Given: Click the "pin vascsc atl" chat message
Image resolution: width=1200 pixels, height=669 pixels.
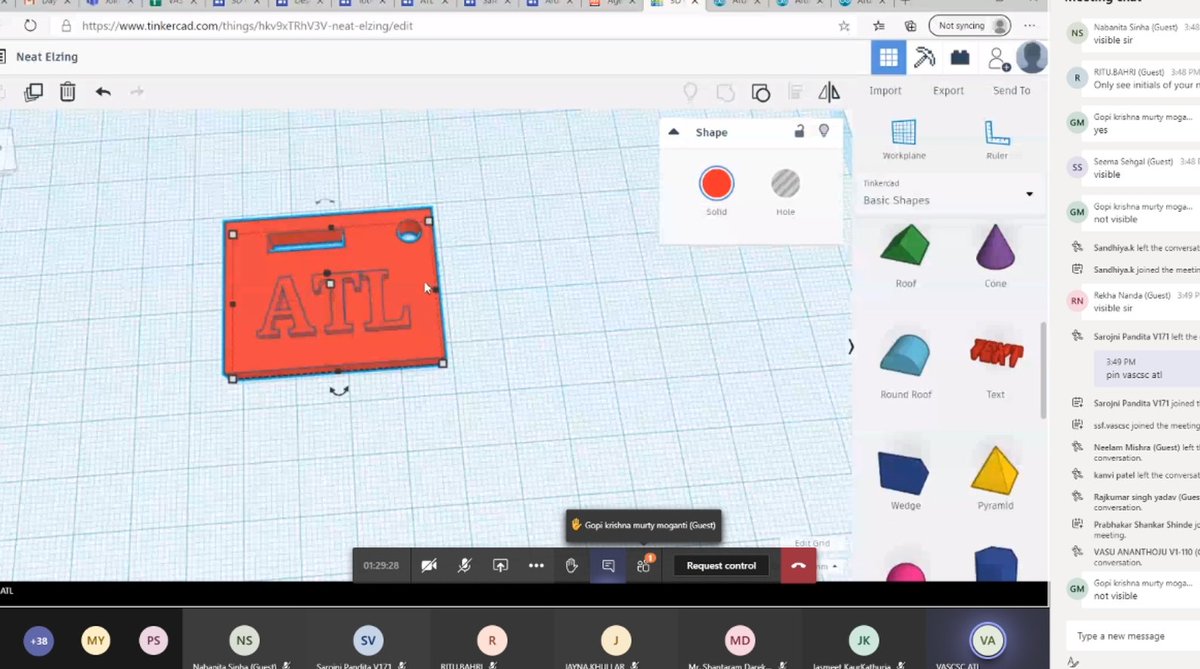Looking at the screenshot, I should pos(1133,375).
